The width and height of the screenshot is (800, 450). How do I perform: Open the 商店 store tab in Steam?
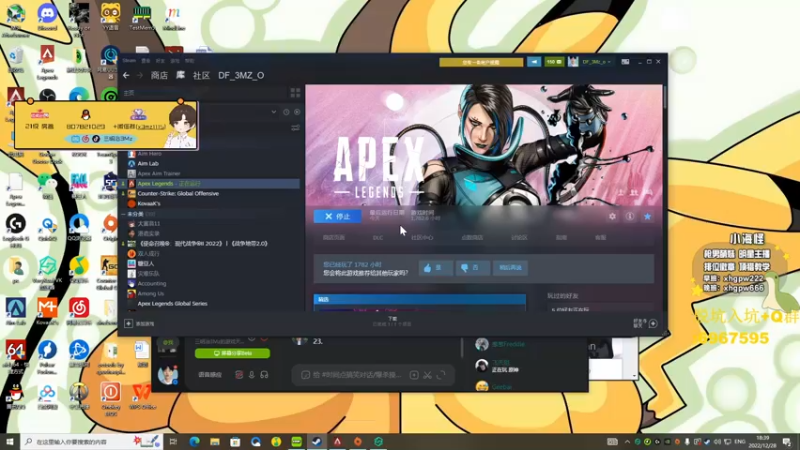(x=159, y=76)
